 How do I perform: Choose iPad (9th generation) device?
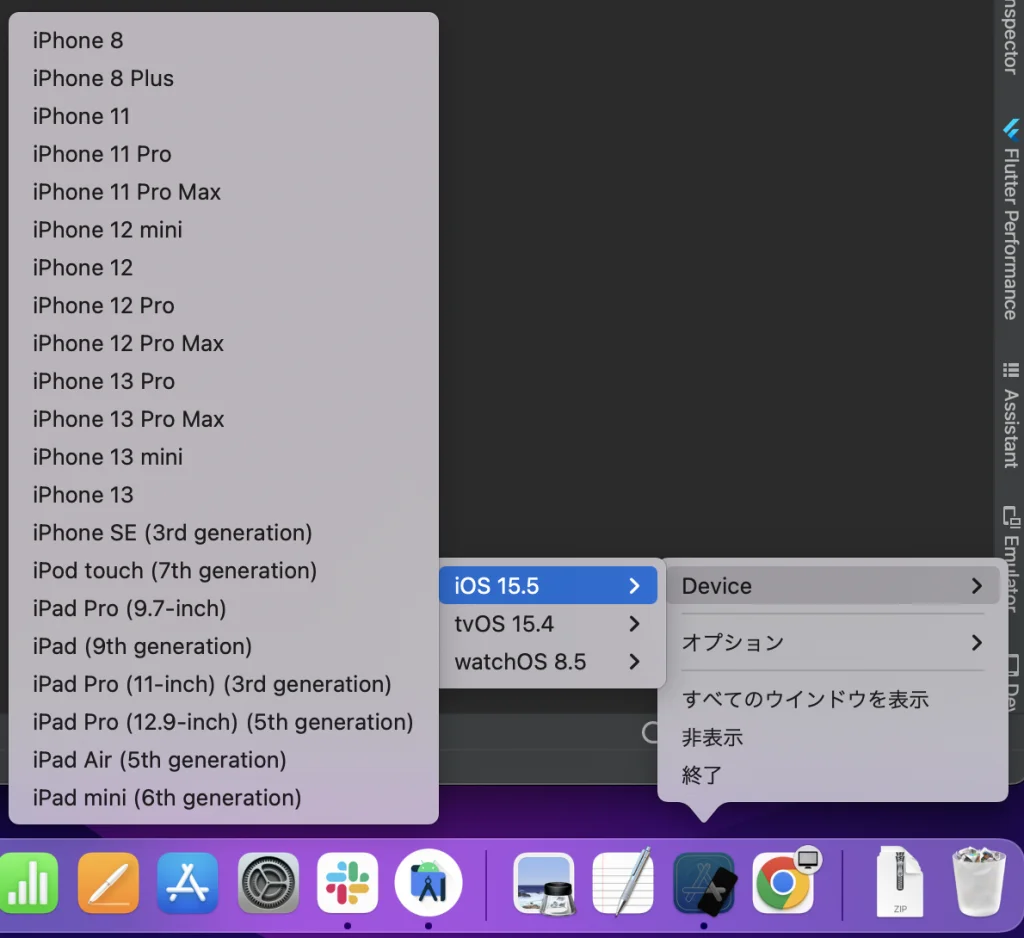click(223, 647)
